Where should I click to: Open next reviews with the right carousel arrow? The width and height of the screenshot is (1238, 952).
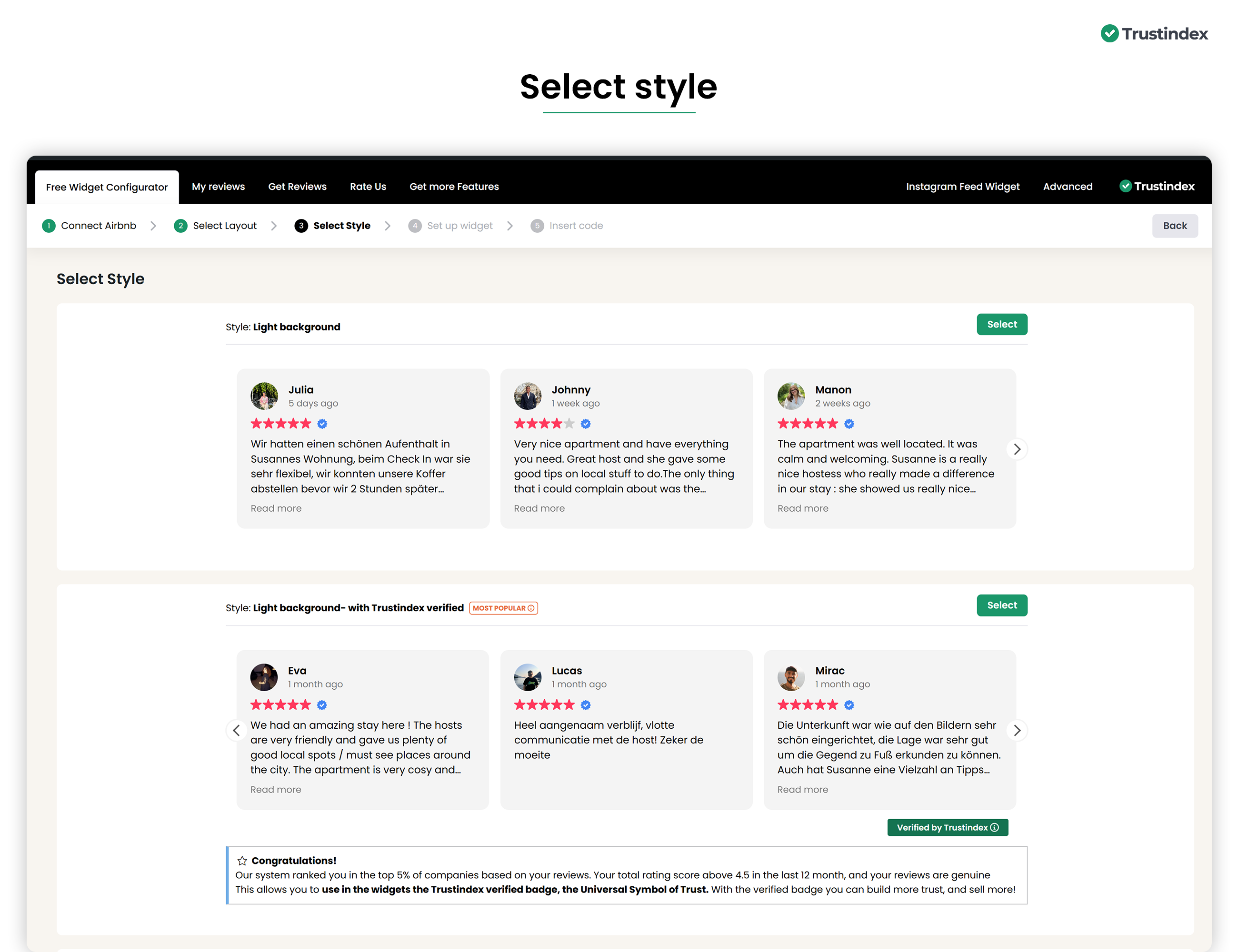pos(1017,449)
